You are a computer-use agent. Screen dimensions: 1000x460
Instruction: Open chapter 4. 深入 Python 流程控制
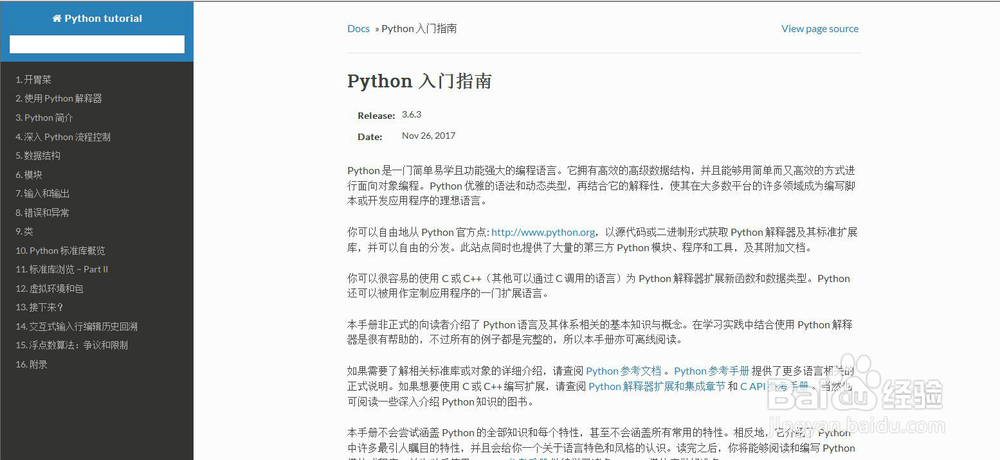pos(63,137)
